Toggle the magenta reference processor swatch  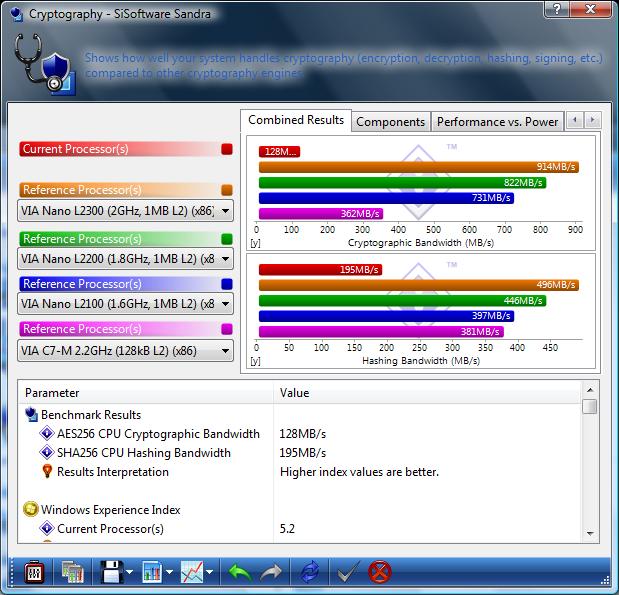[227, 329]
